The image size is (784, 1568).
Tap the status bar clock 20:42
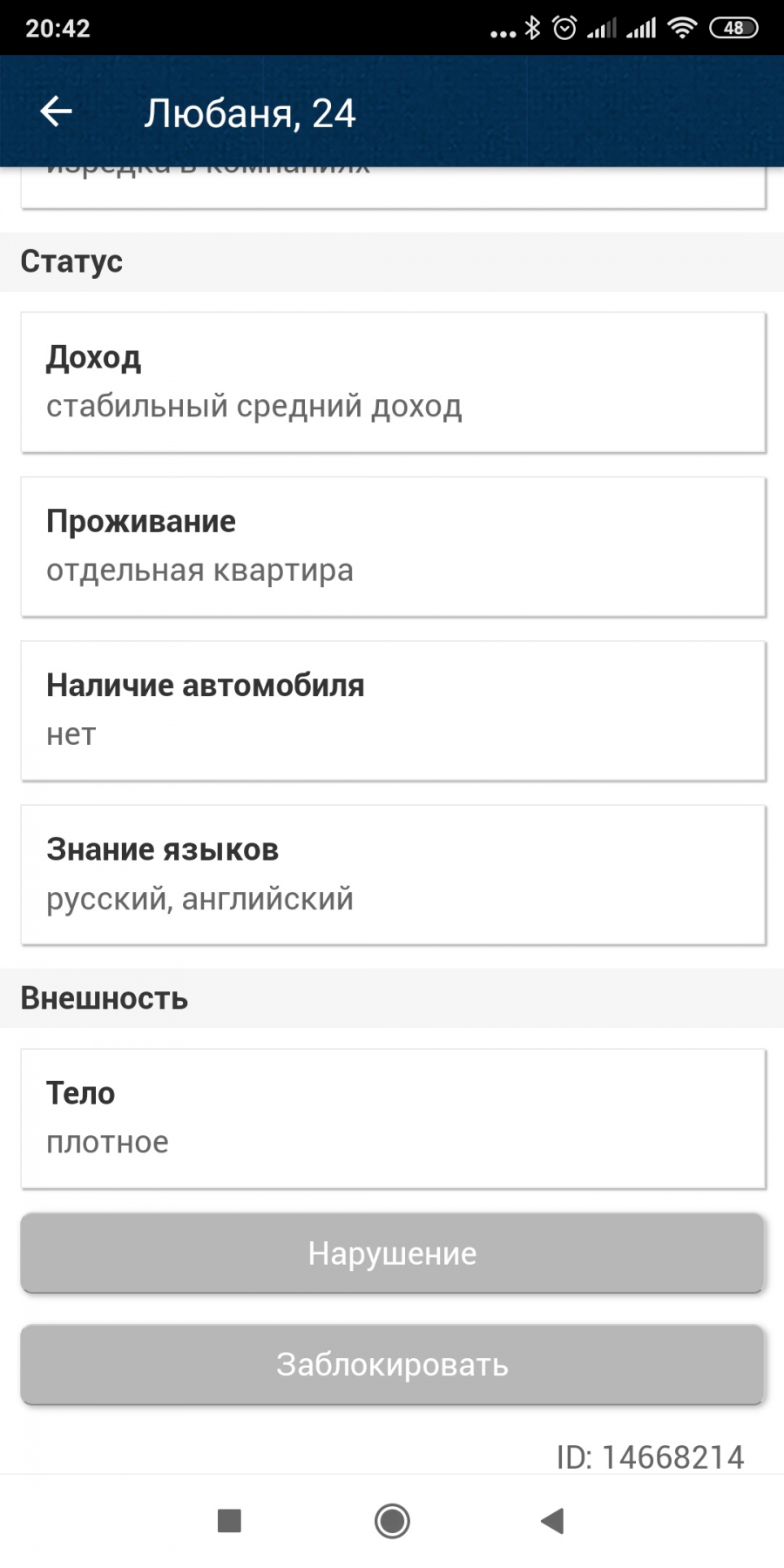click(x=57, y=29)
